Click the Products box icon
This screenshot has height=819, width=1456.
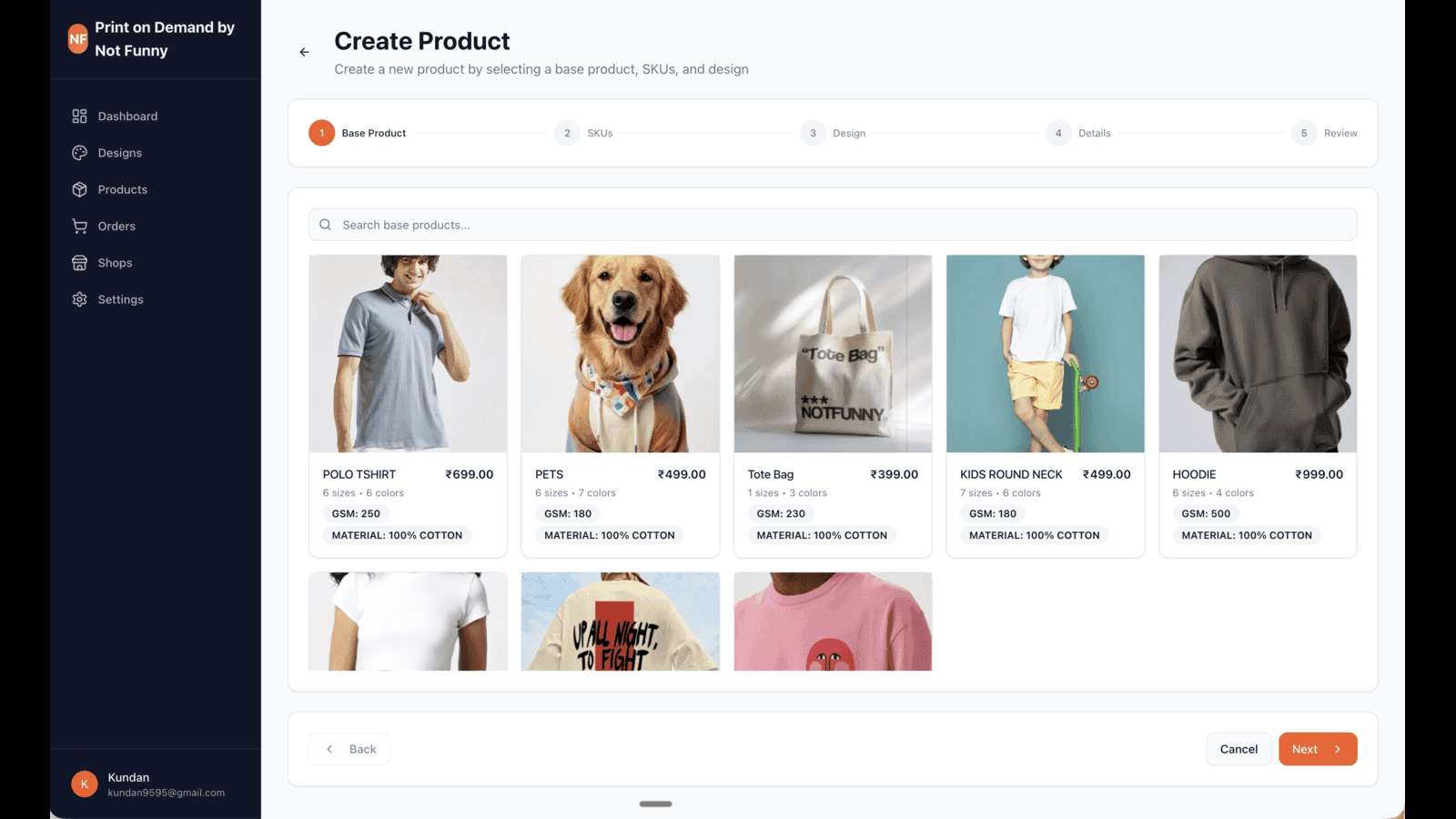click(79, 189)
